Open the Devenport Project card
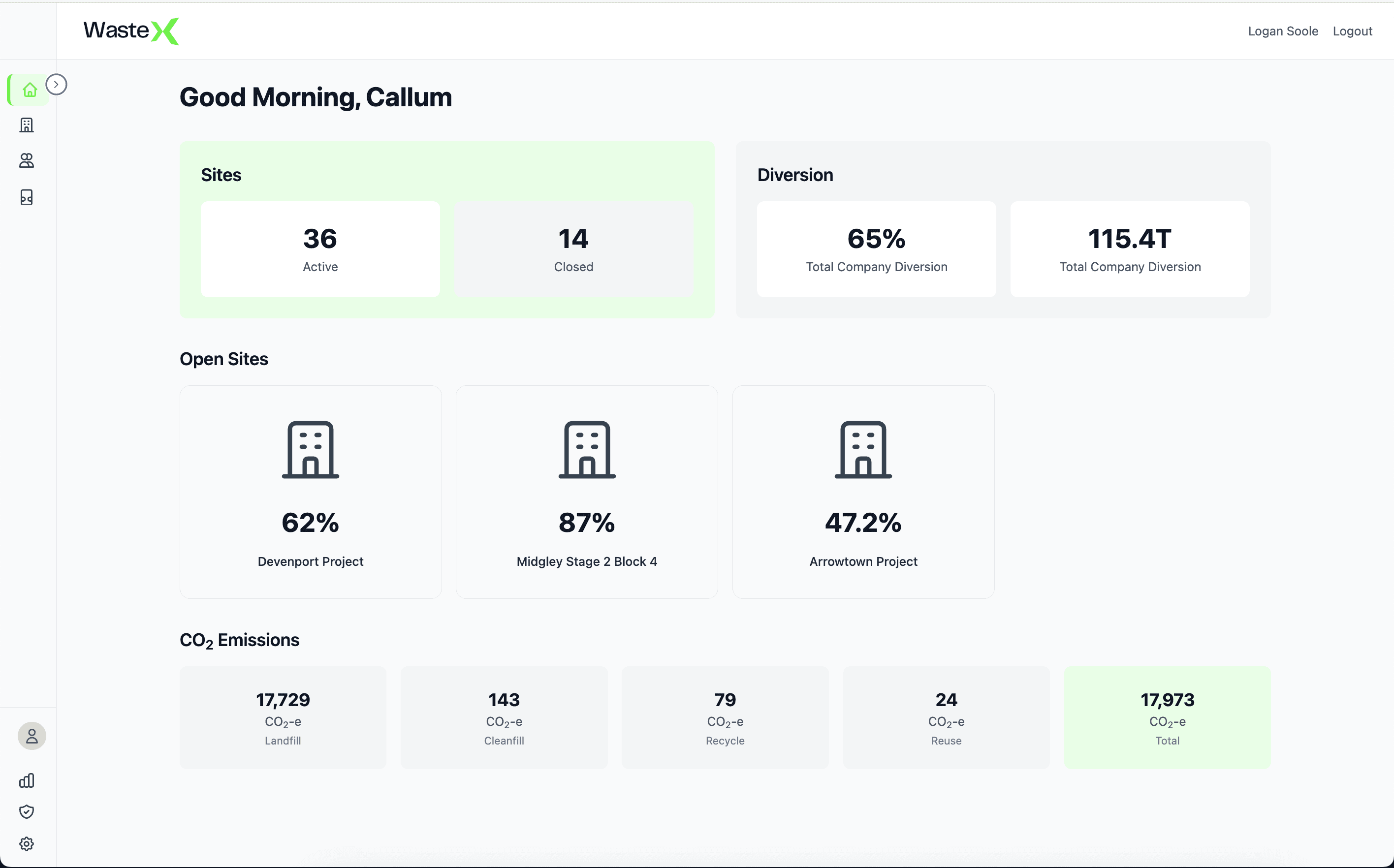This screenshot has height=868, width=1394. coord(310,491)
